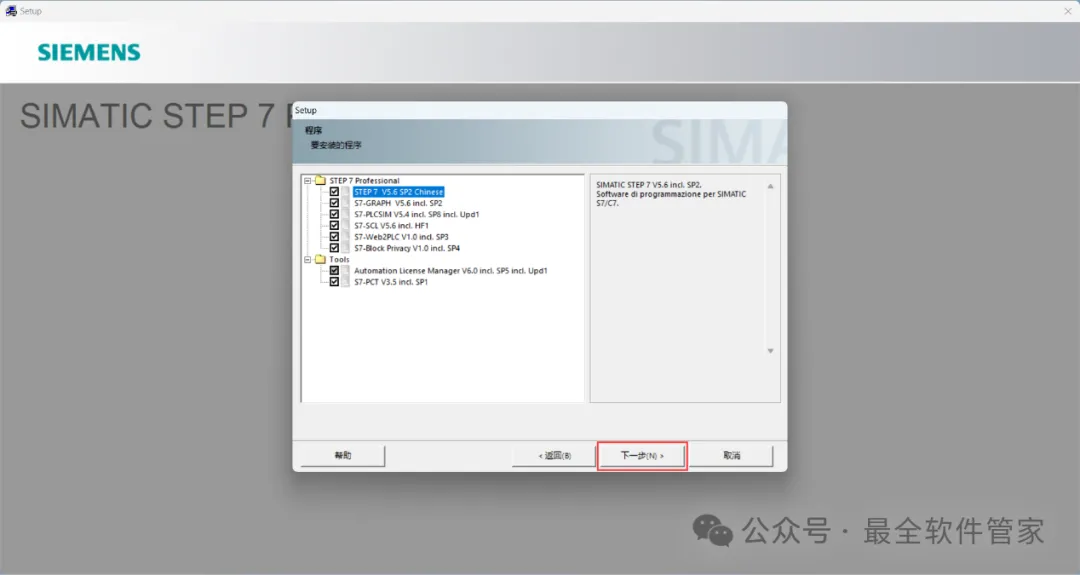
Task: Select the S7-GRAPH V5.6 incl. SP2 entry
Action: [398, 203]
